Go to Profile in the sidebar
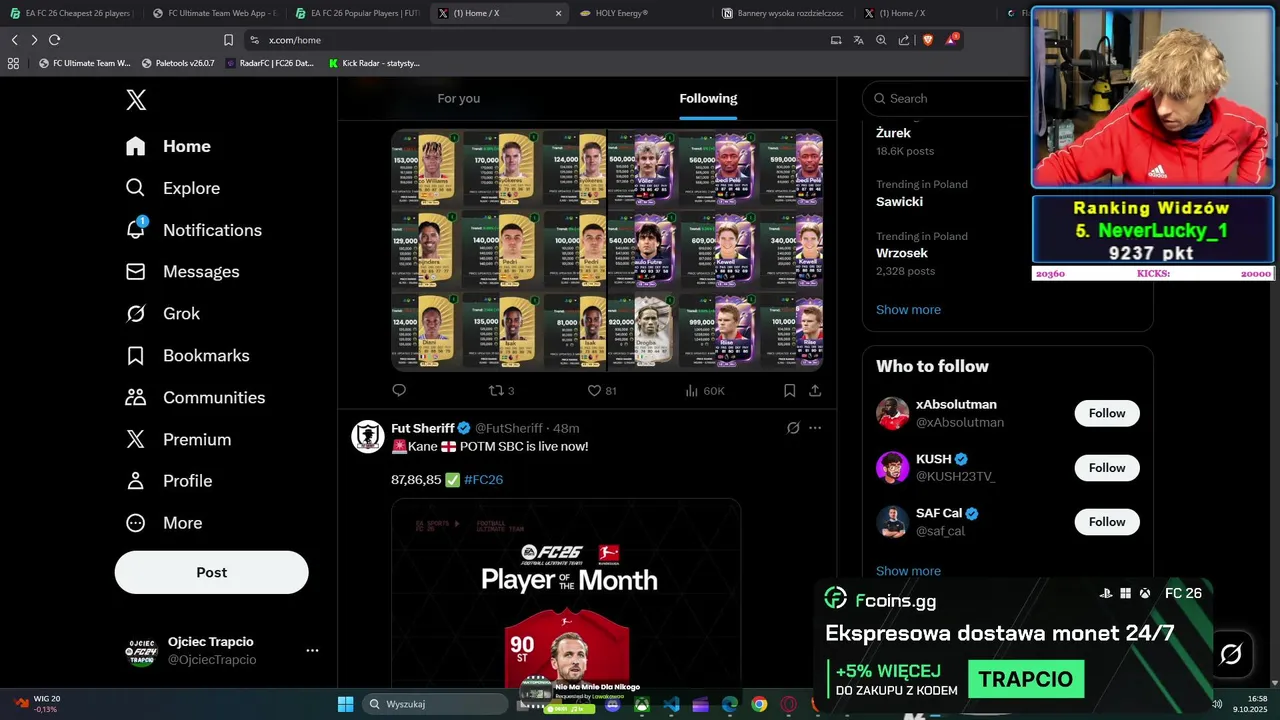This screenshot has height=720, width=1280. pos(168,481)
